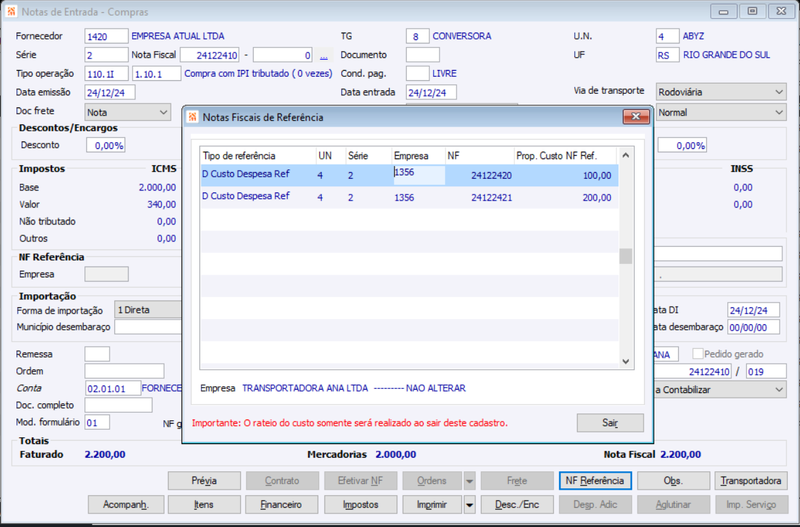This screenshot has height=527, width=800.
Task: Click the Data emissão field
Action: [x=110, y=92]
